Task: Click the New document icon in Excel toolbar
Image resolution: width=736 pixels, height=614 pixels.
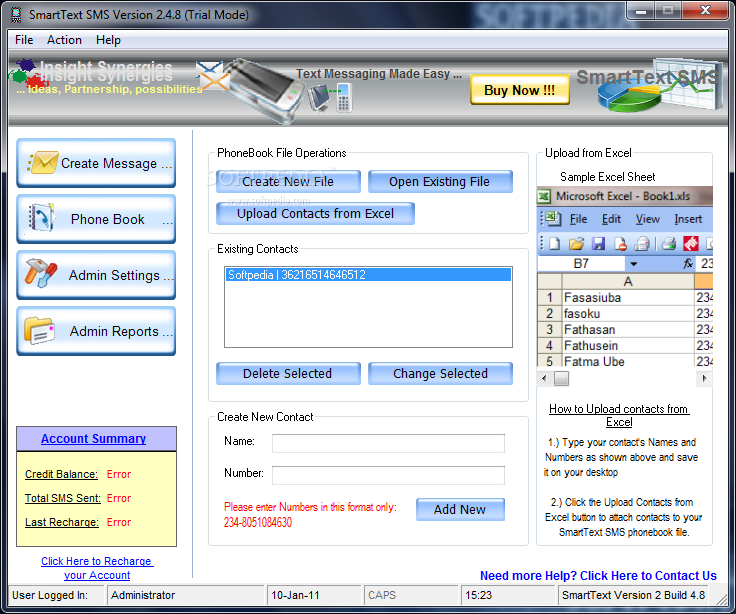Action: click(x=555, y=244)
